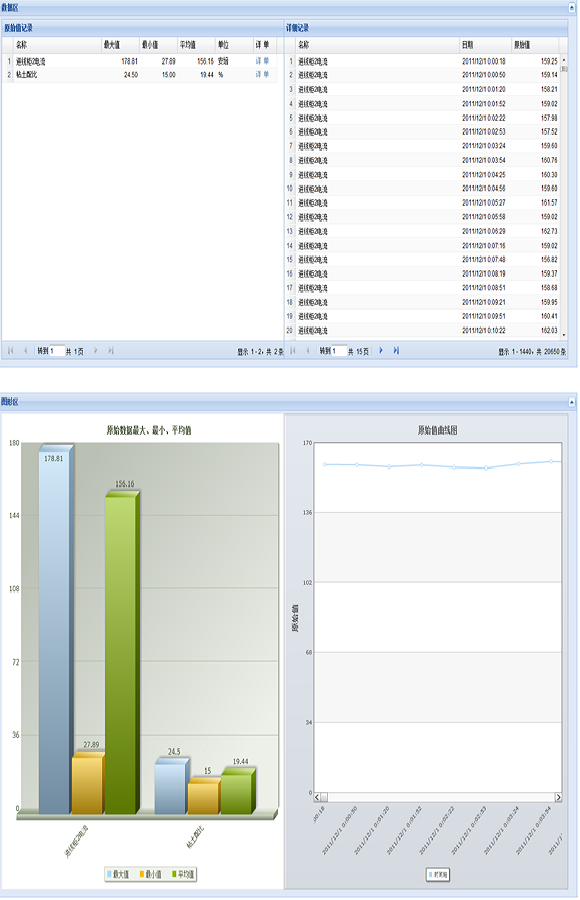This screenshot has width=580, height=900.
Task: Go to first page in raw records pager
Action: tap(10, 350)
